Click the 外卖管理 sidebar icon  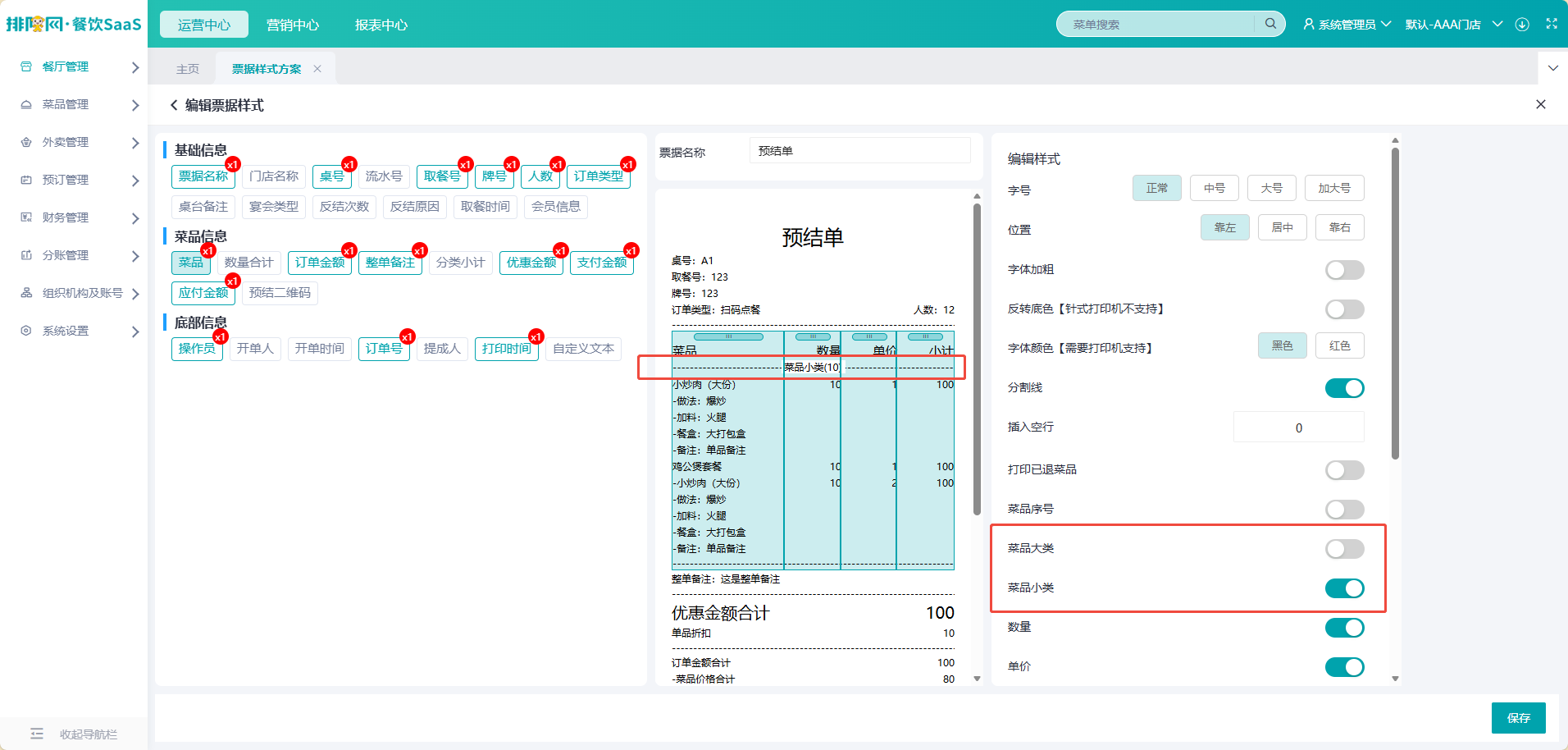26,142
